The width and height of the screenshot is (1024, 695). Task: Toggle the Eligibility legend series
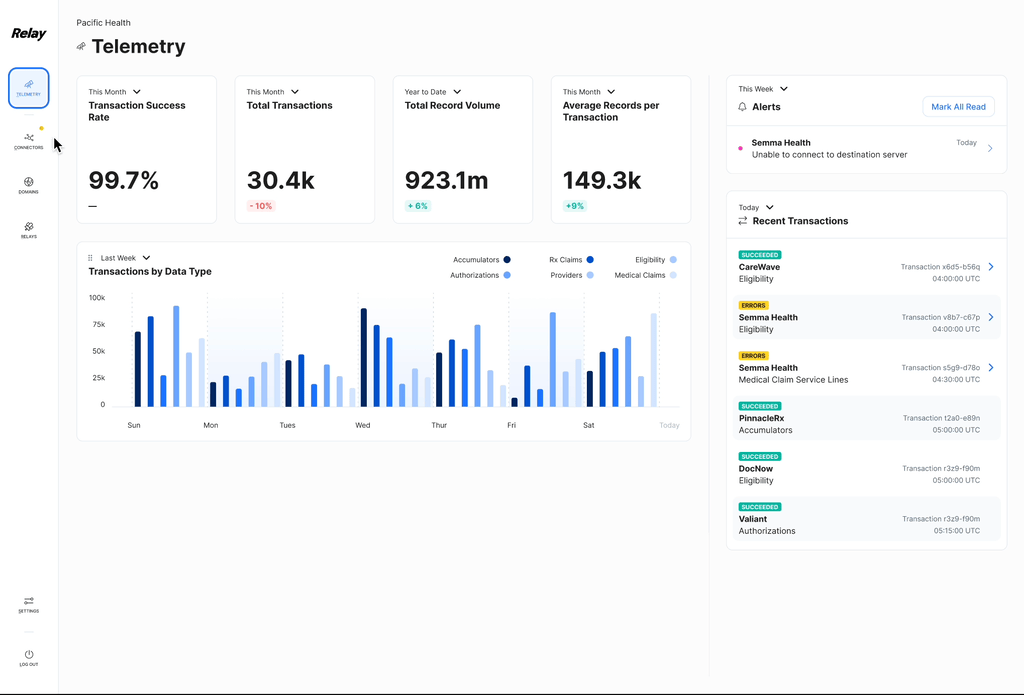point(656,260)
